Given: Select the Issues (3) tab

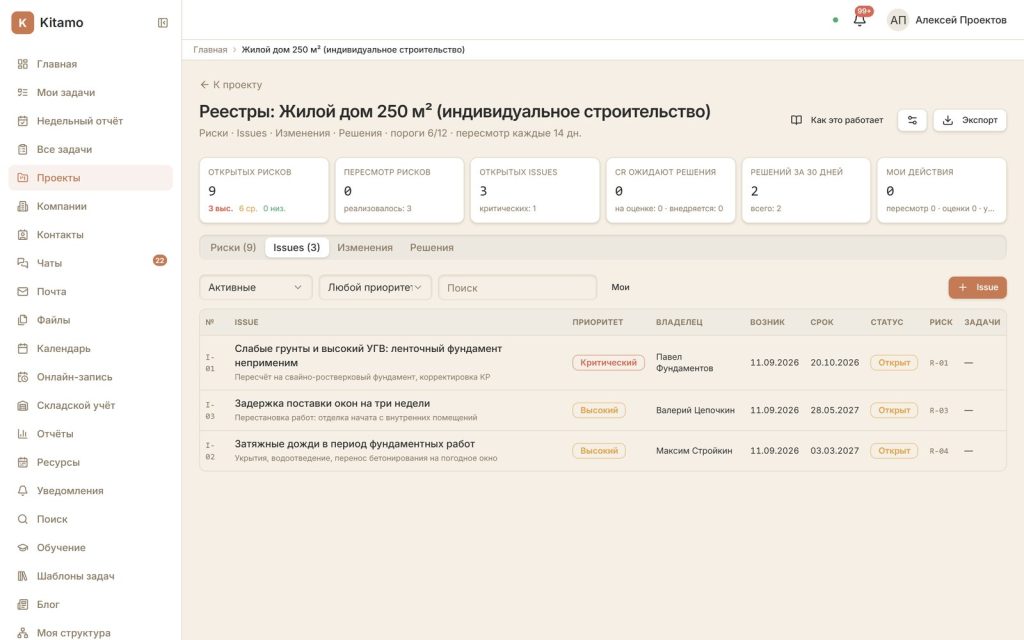Looking at the screenshot, I should coord(296,248).
